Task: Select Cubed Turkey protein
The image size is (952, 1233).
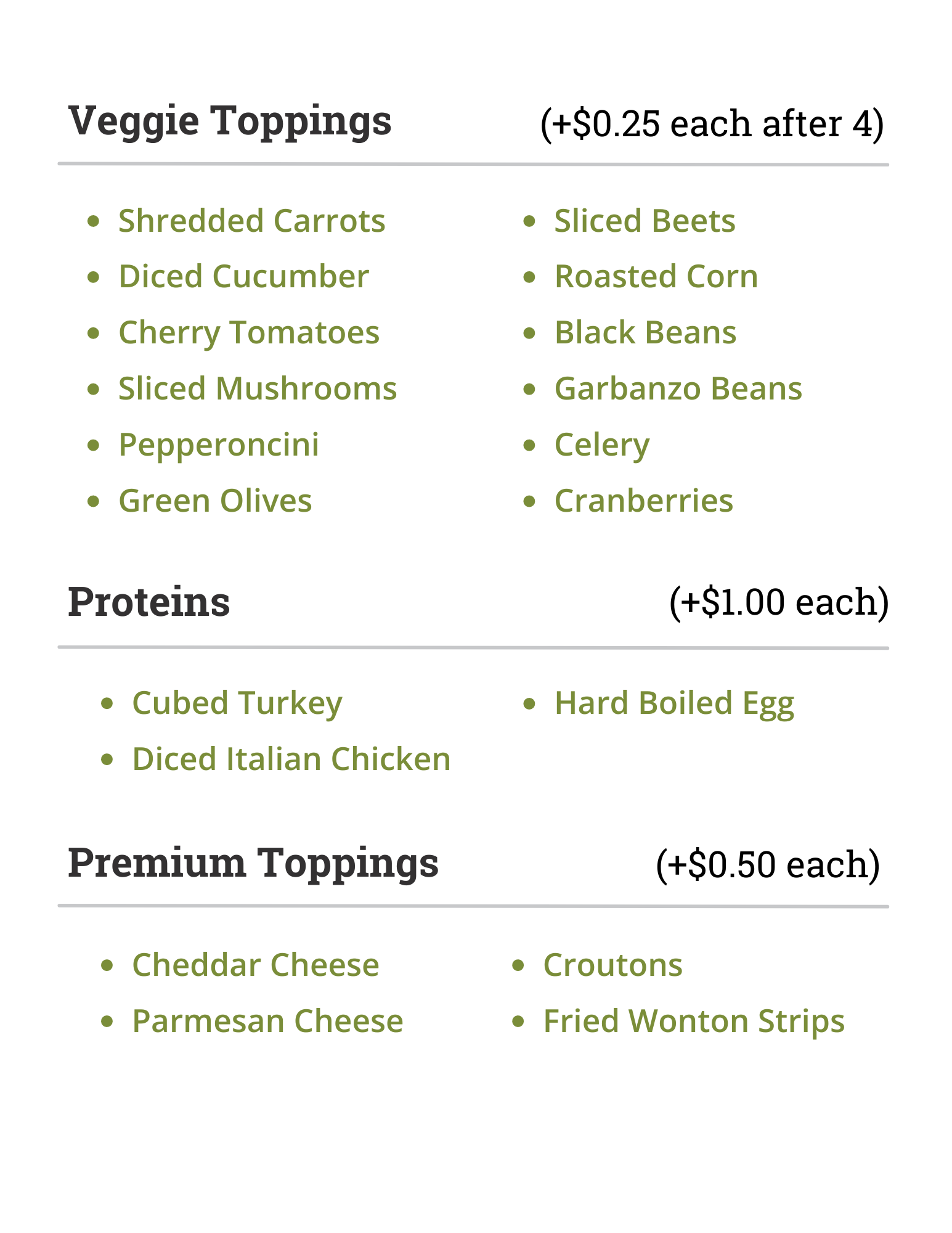Action: click(x=237, y=703)
